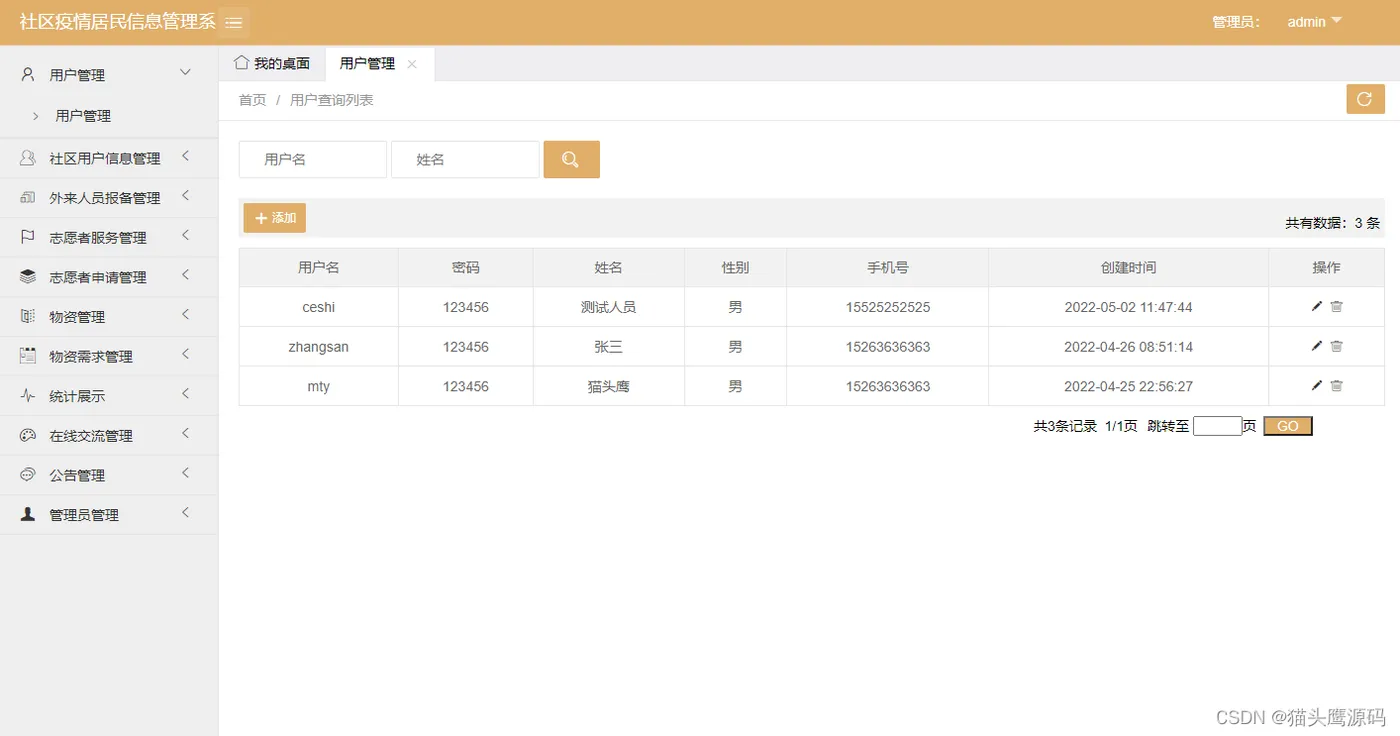
Task: Expand the 外来人员报备管理 menu chevron
Action: point(185,196)
